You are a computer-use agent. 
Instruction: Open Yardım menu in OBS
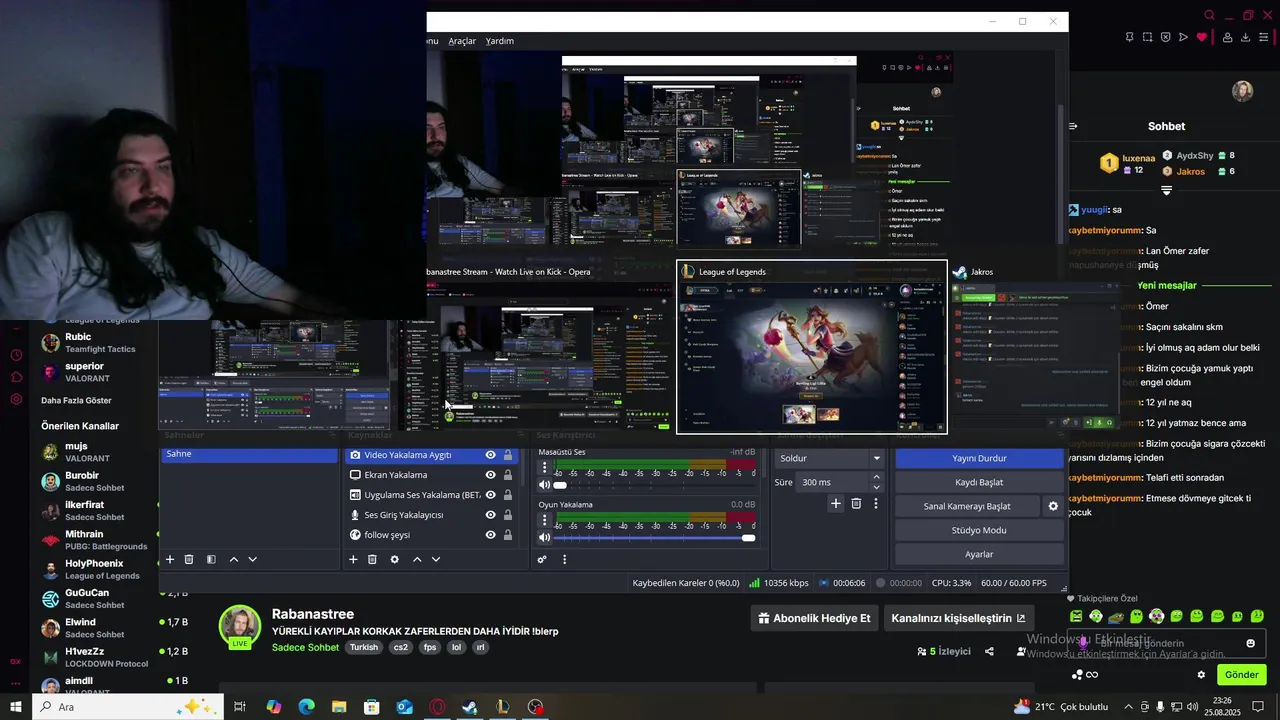click(499, 41)
